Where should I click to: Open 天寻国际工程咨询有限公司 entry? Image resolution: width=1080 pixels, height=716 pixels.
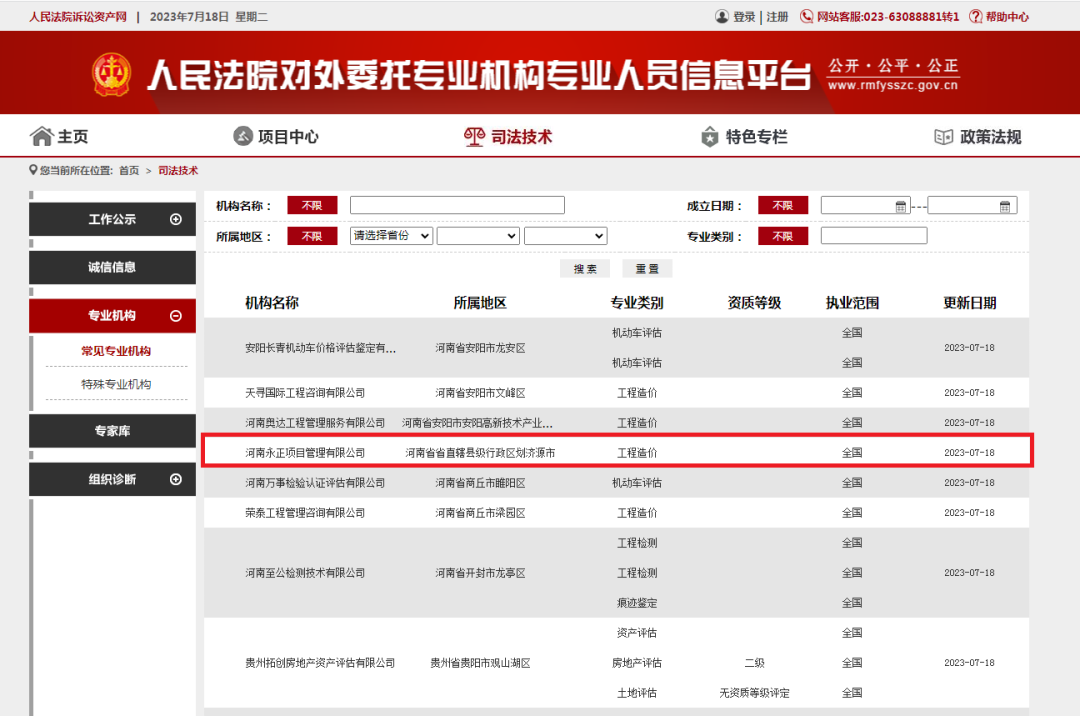click(x=305, y=392)
